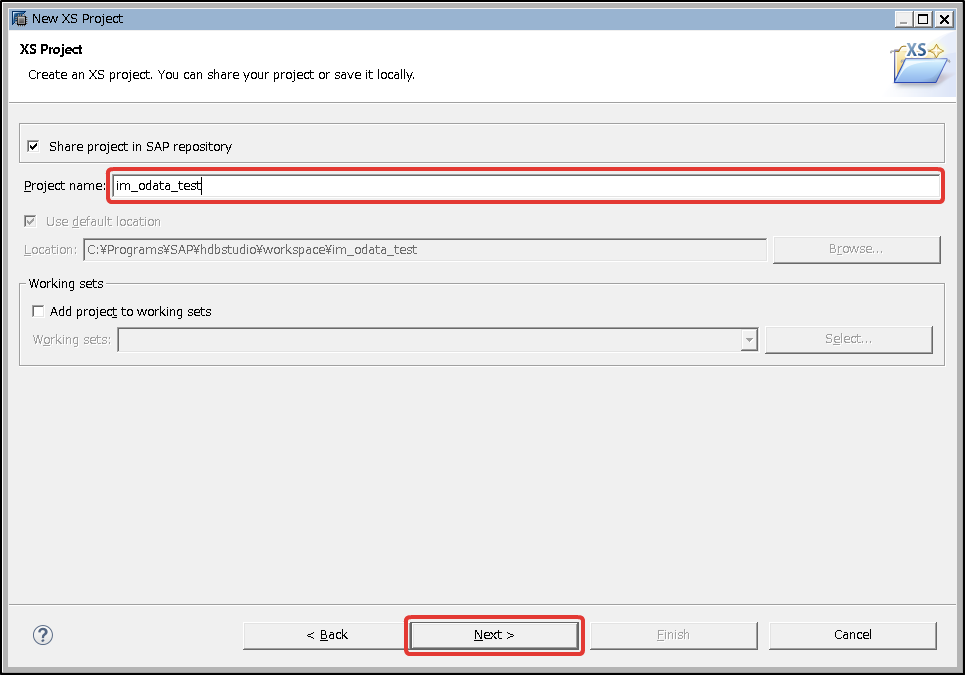Uncheck Share project in SAP repository
The image size is (965, 675).
pos(33,146)
